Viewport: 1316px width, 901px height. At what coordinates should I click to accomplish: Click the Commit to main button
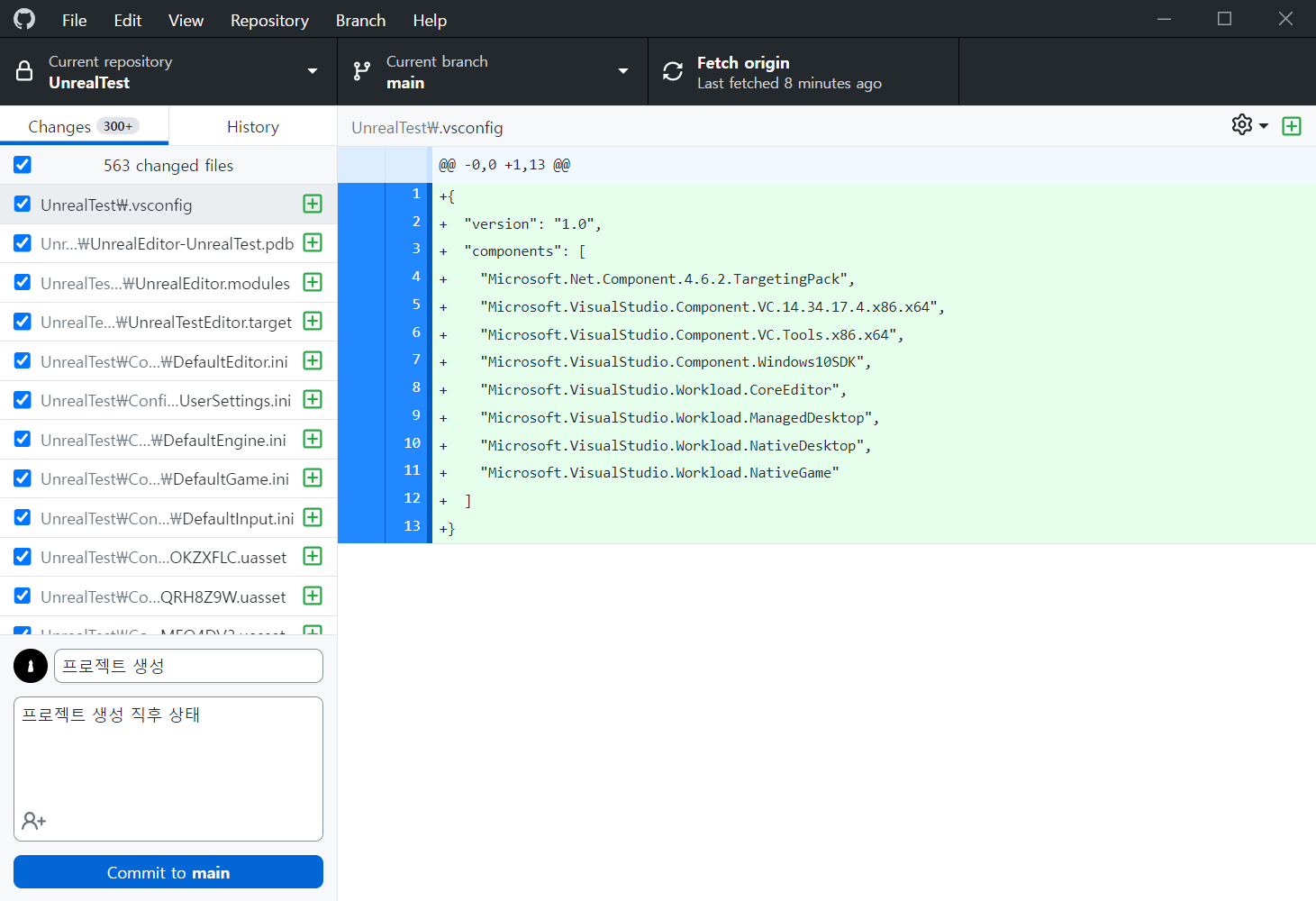tap(168, 872)
